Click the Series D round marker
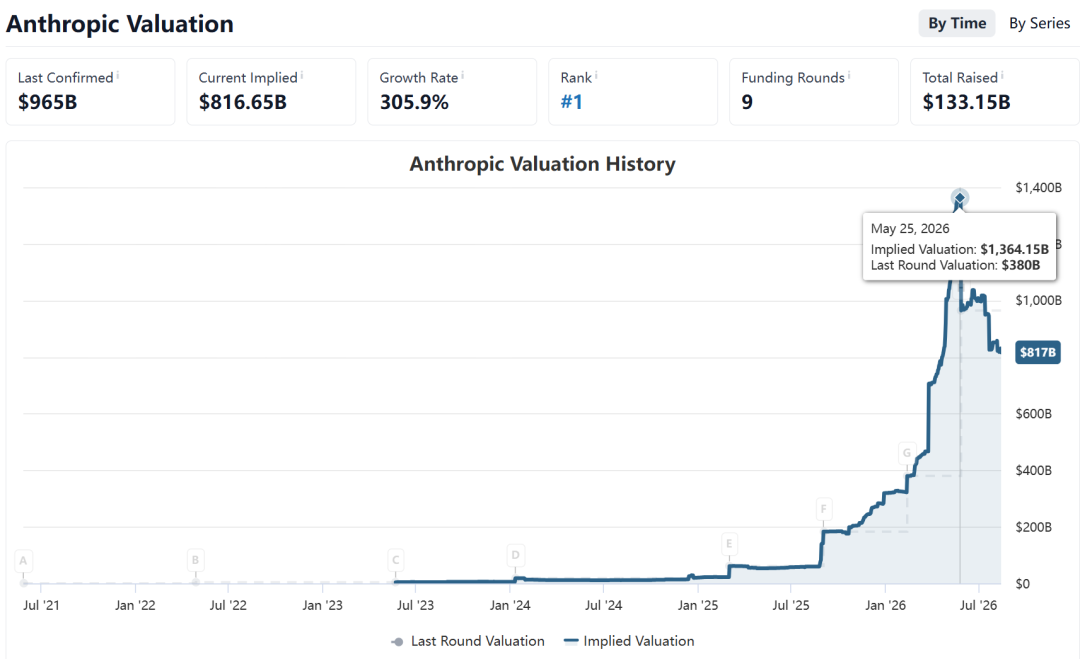Image resolution: width=1080 pixels, height=659 pixels. click(x=515, y=555)
